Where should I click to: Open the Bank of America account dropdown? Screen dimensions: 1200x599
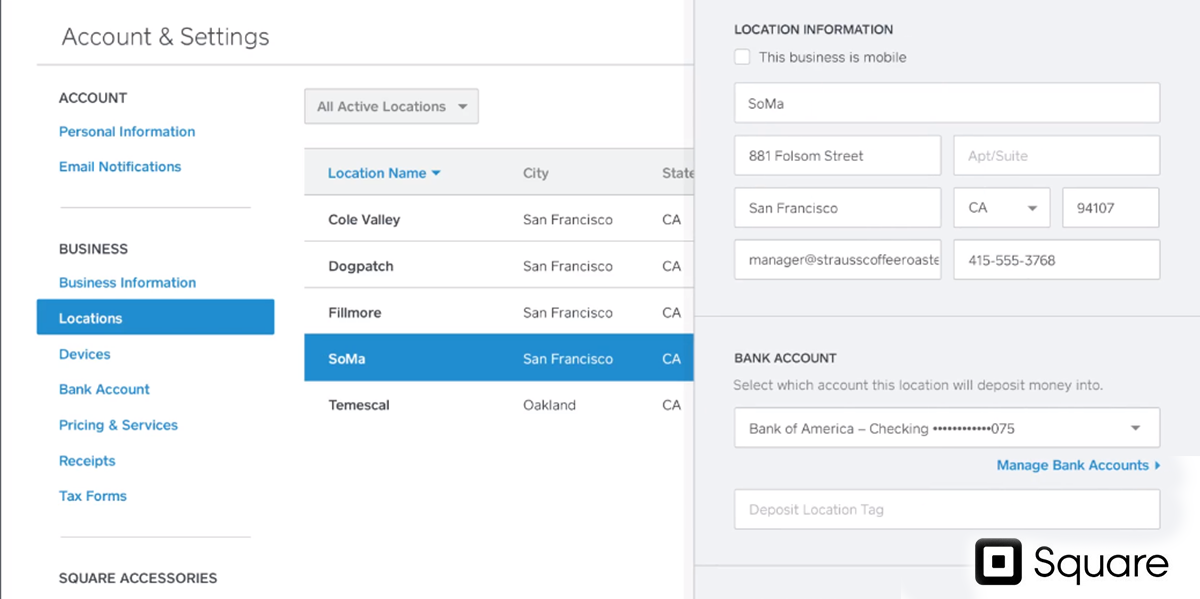click(946, 428)
